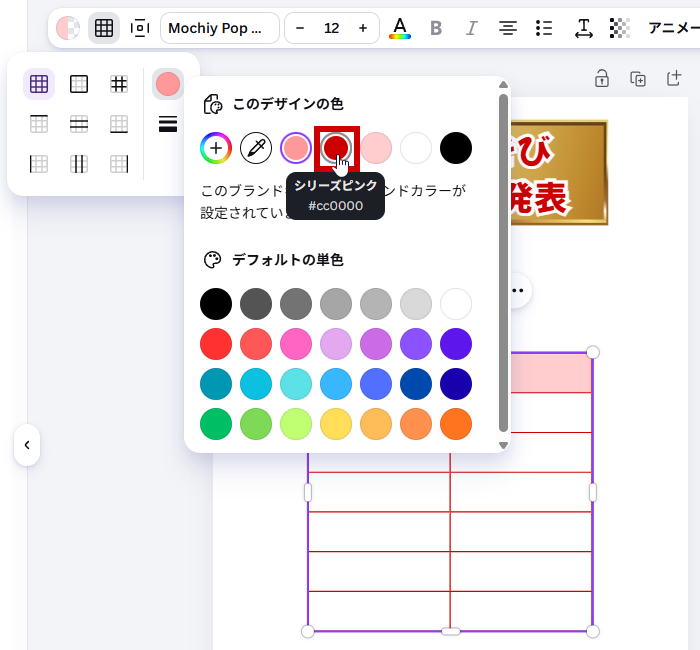Screen dimensions: 700x650
Task: Apply bottom border option
Action: (x=119, y=124)
